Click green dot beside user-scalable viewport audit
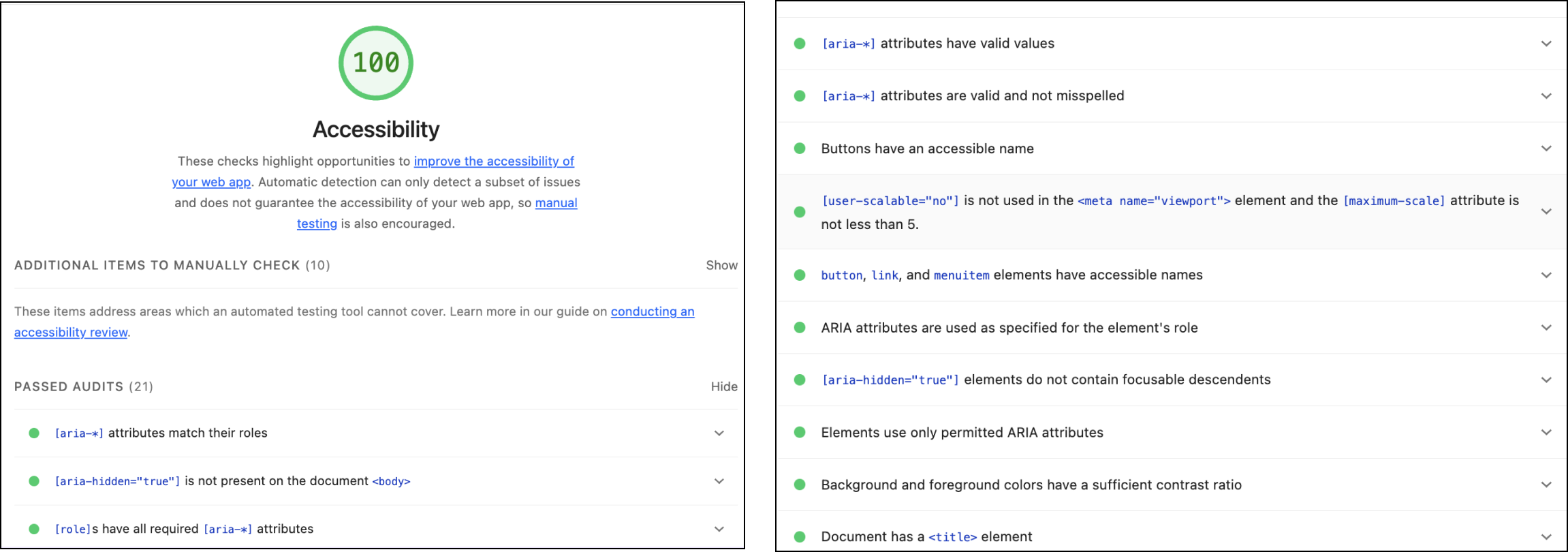 (800, 212)
